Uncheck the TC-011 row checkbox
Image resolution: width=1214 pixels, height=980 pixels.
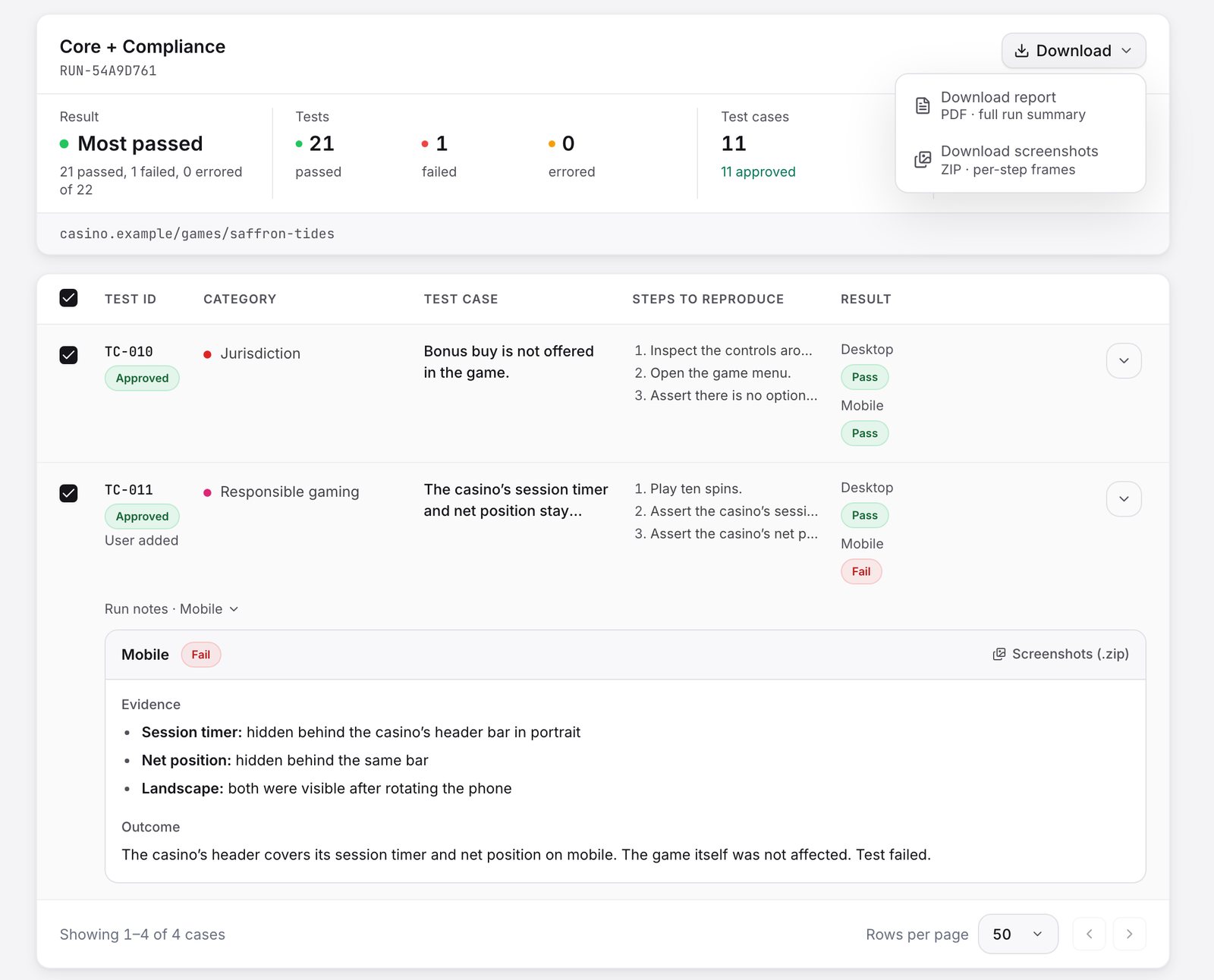tap(68, 494)
